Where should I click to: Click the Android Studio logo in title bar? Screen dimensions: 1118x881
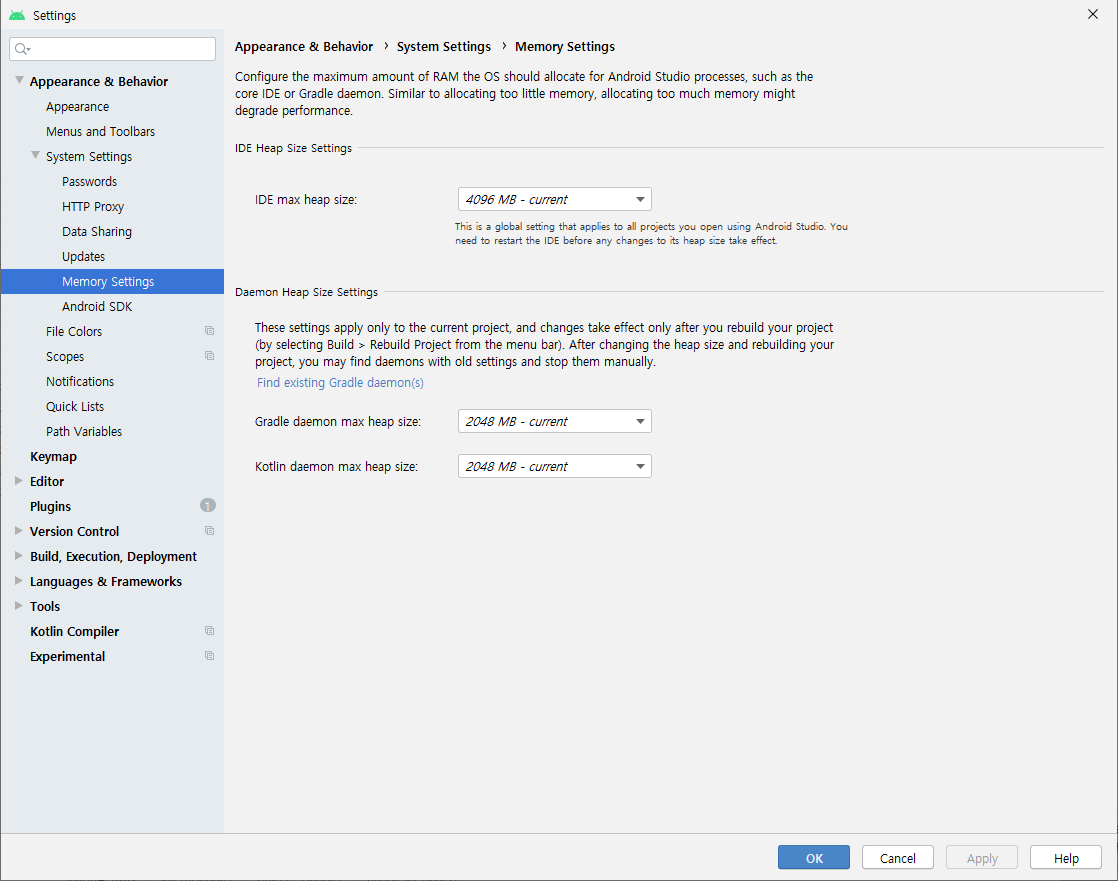[x=17, y=15]
